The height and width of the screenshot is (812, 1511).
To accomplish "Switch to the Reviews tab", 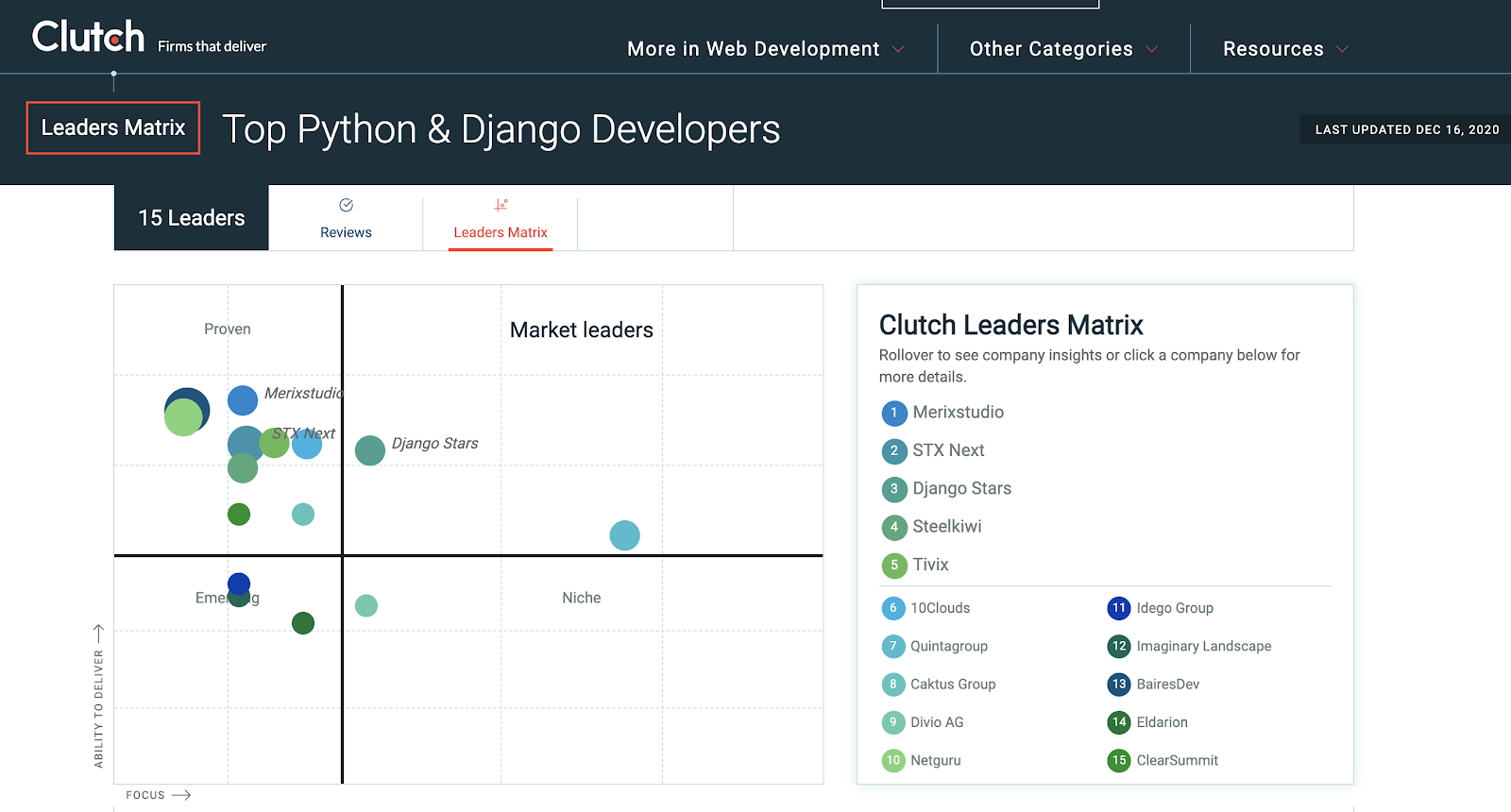I will coord(346,232).
